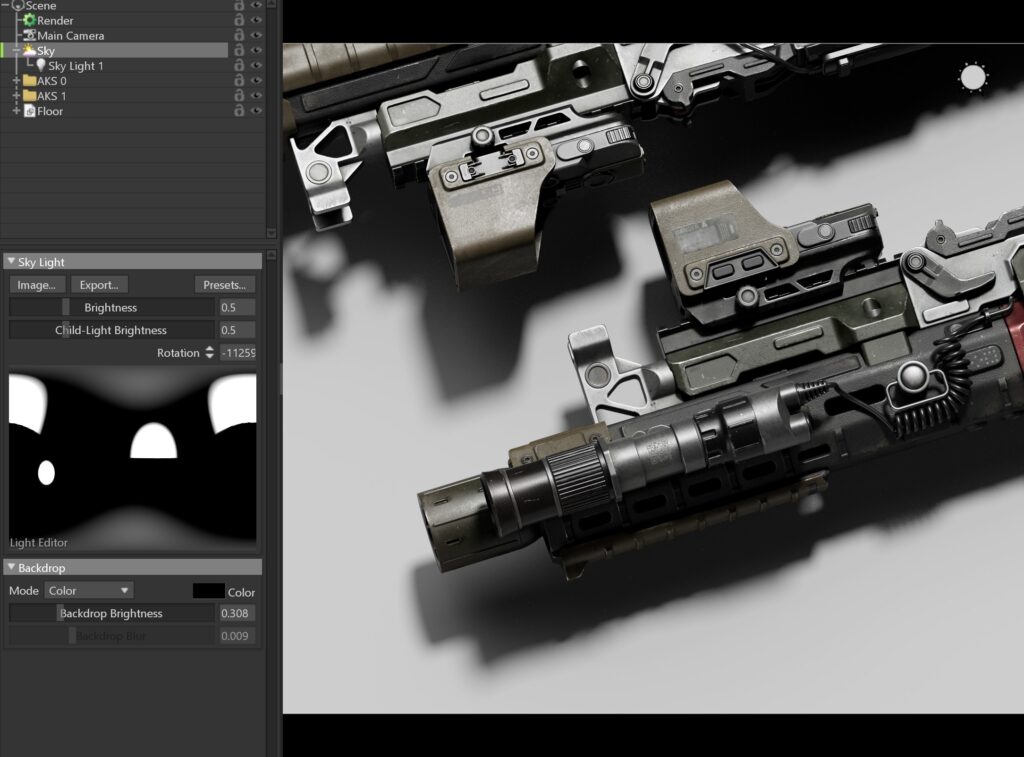Hide Sky Light 1 with eye icon

(x=256, y=65)
